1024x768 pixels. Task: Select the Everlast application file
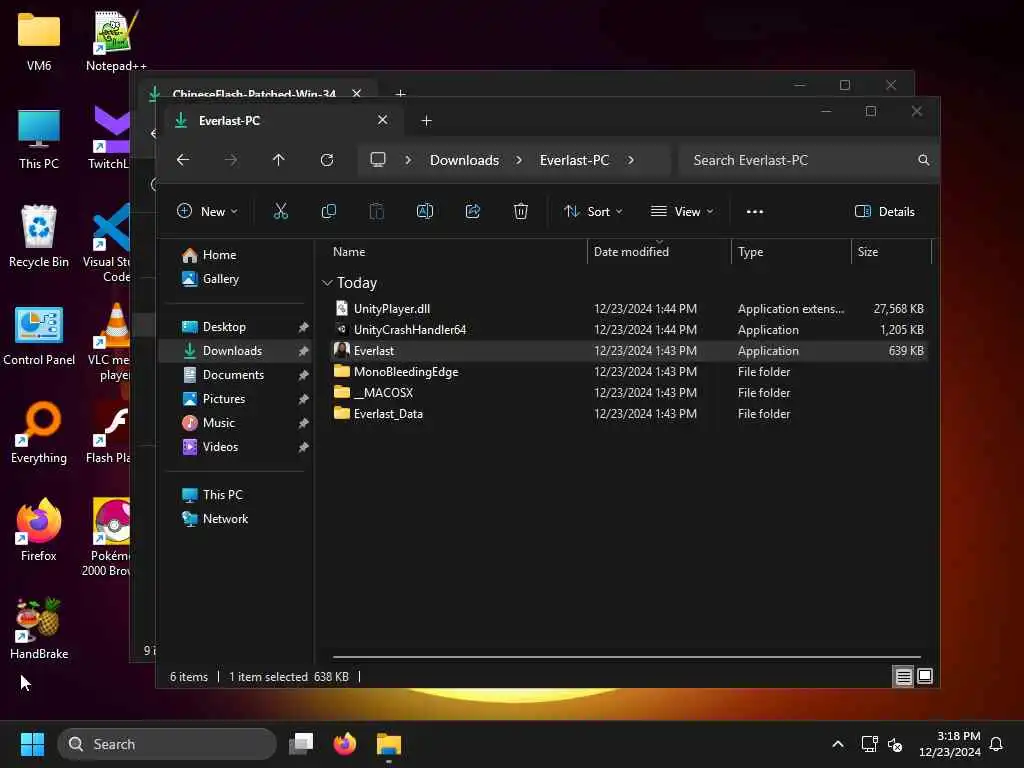tap(629, 351)
